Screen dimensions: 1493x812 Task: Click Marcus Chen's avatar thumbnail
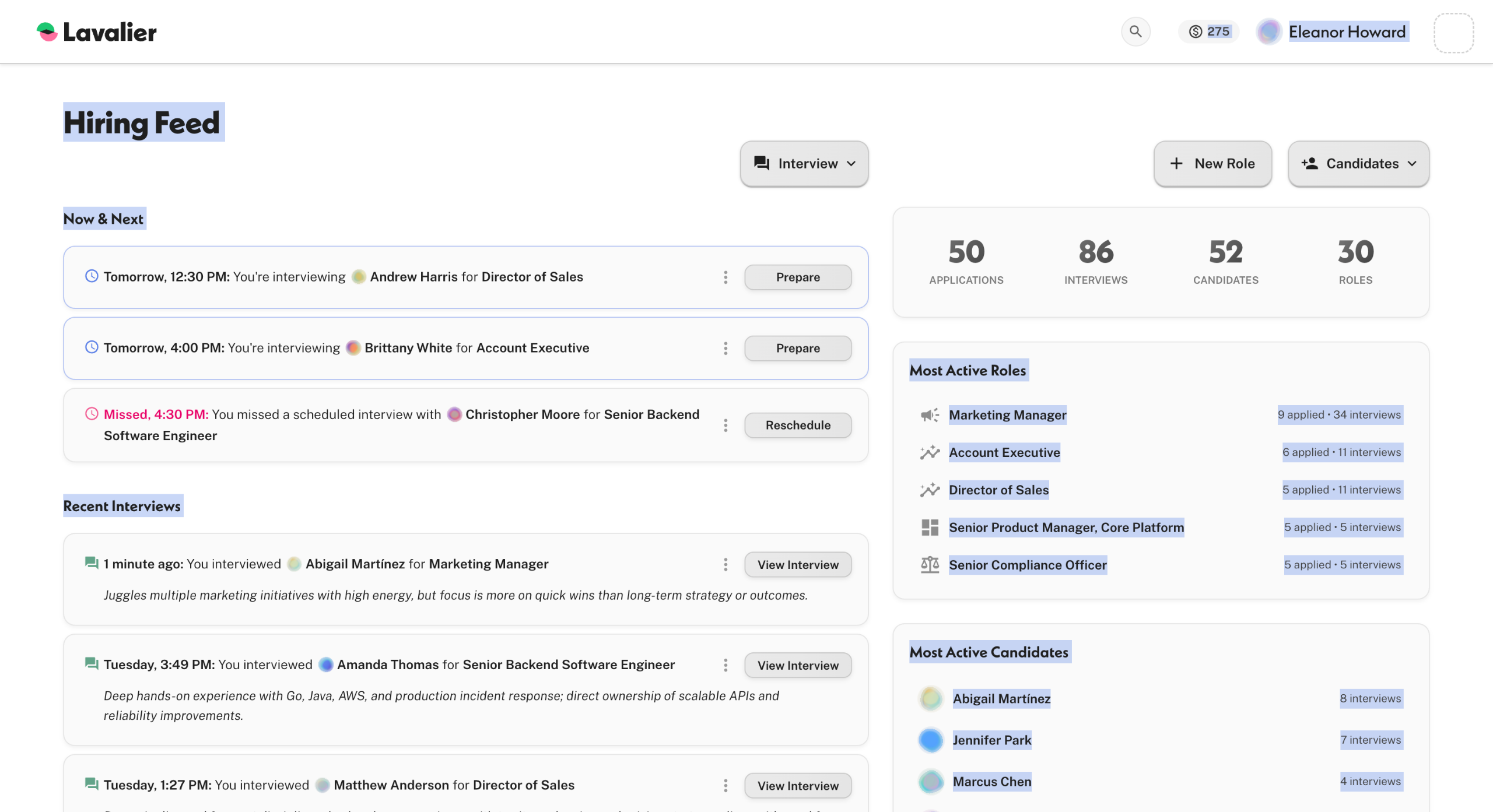pyautogui.click(x=931, y=782)
